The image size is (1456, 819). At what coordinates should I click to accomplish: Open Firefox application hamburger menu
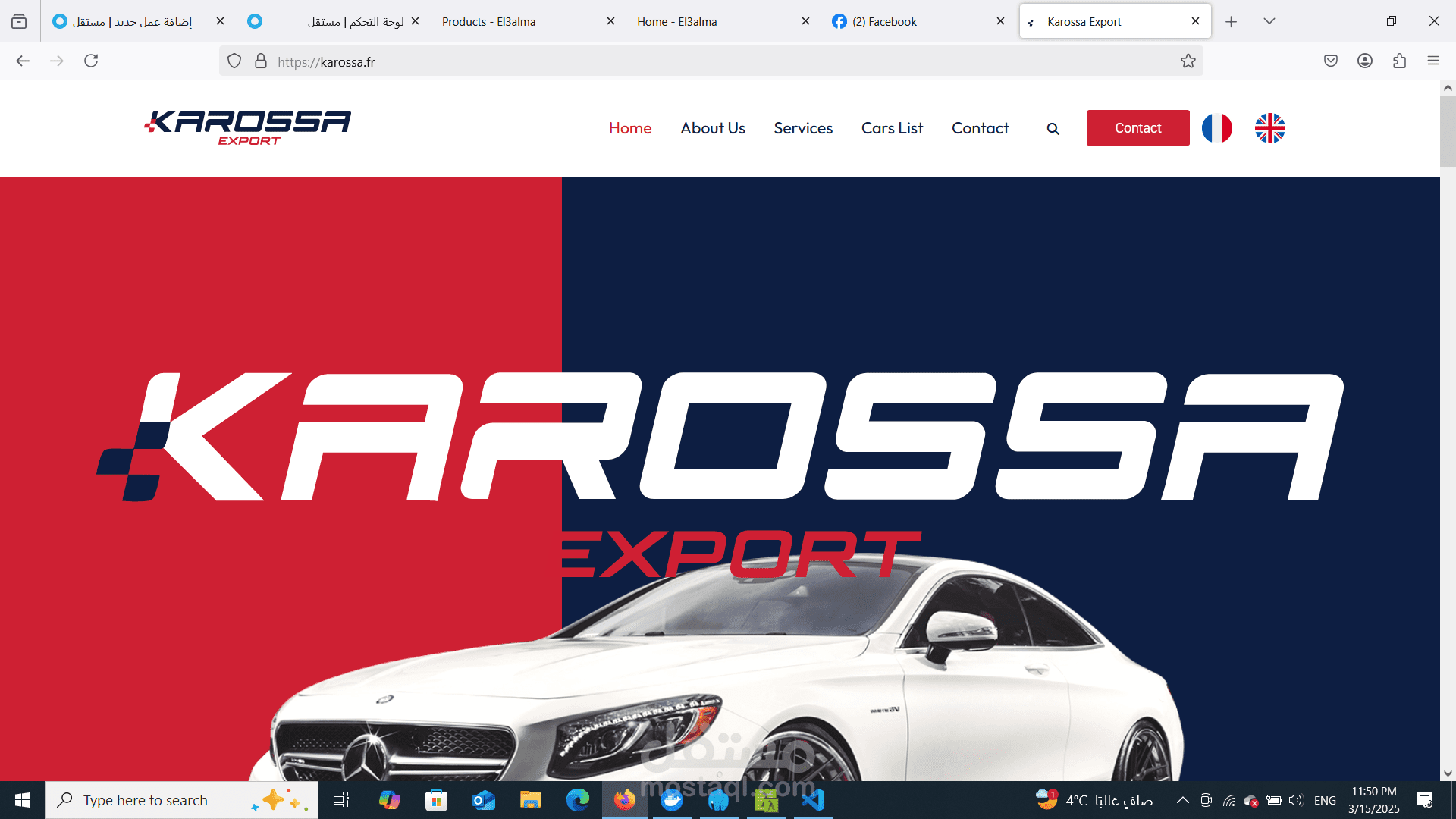pyautogui.click(x=1432, y=61)
